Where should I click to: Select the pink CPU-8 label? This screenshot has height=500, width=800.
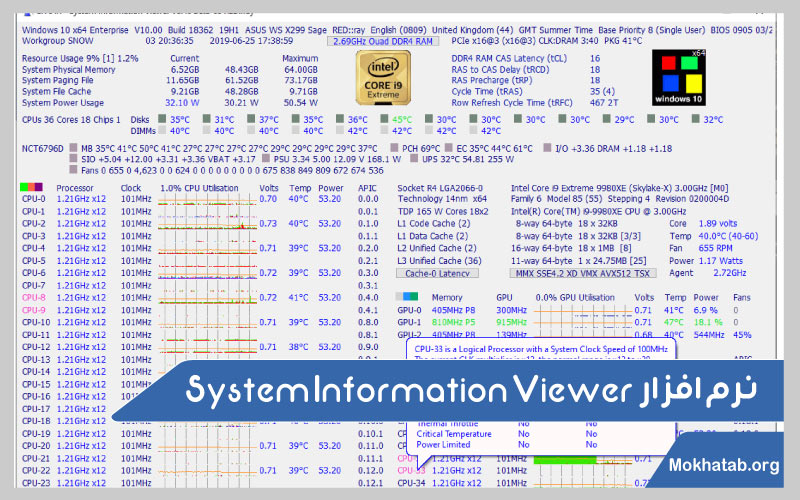point(34,297)
